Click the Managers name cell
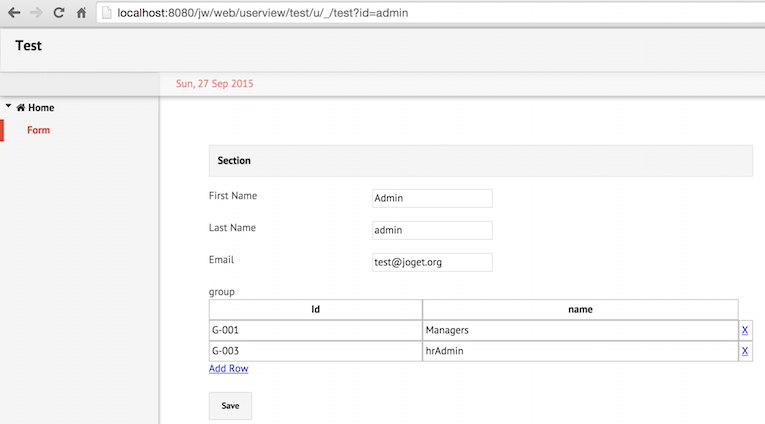The image size is (765, 424). click(579, 330)
